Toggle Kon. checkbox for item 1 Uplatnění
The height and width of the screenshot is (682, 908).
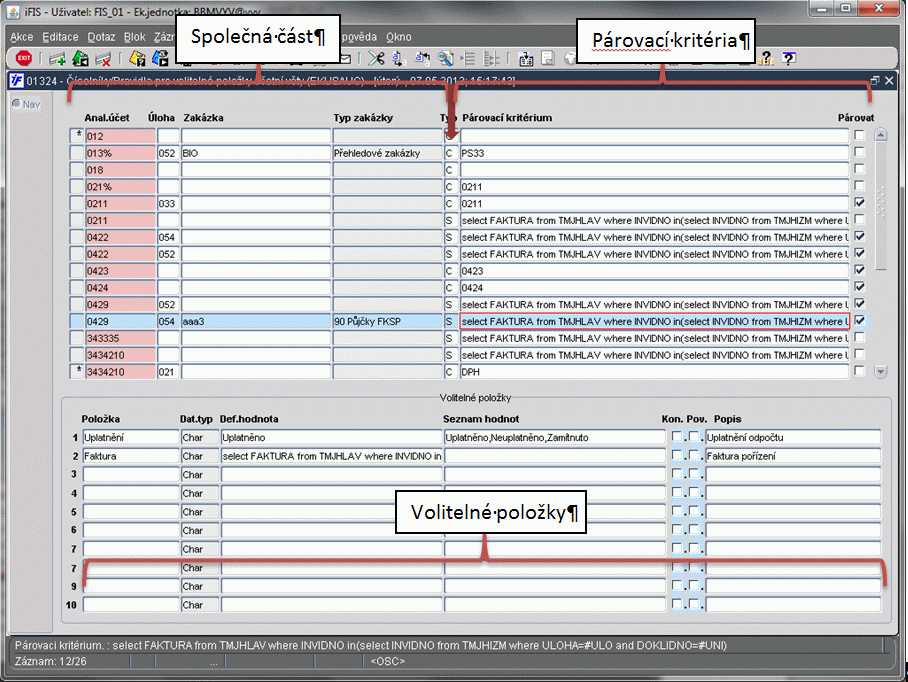[x=676, y=437]
